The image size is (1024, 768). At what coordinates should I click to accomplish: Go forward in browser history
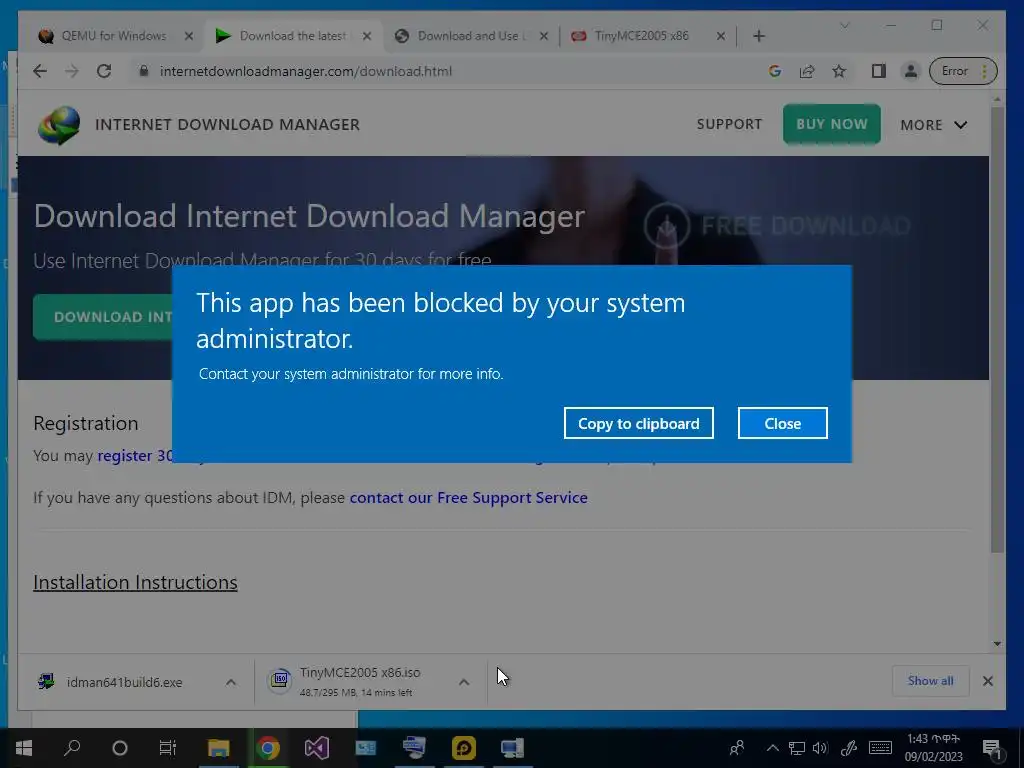pos(72,71)
